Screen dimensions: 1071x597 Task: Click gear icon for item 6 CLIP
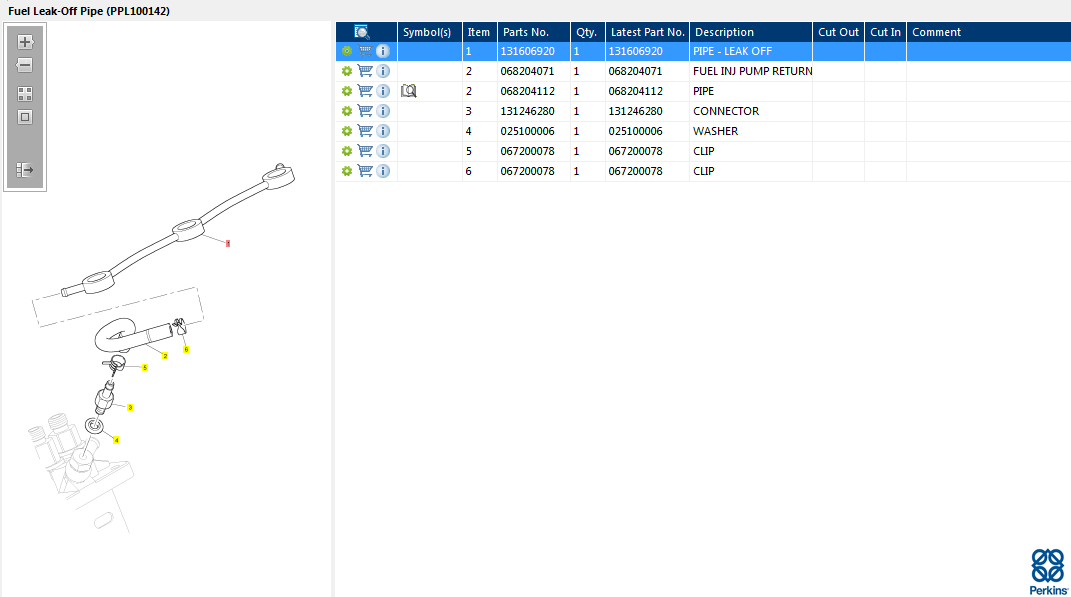(347, 171)
